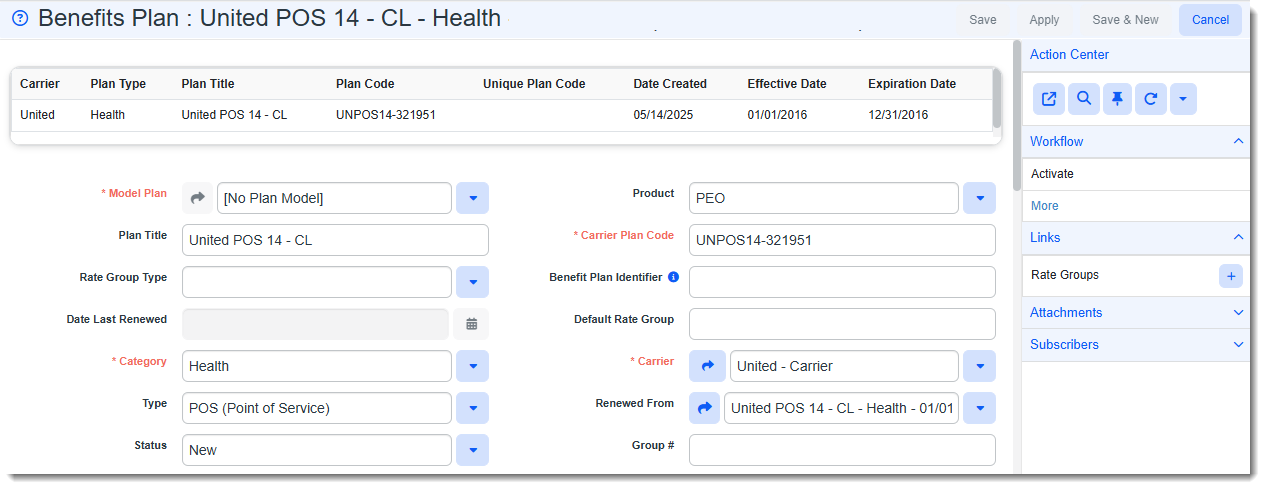Viewport: 1265px width, 489px height.
Task: Open the Status dropdown
Action: tap(472, 450)
